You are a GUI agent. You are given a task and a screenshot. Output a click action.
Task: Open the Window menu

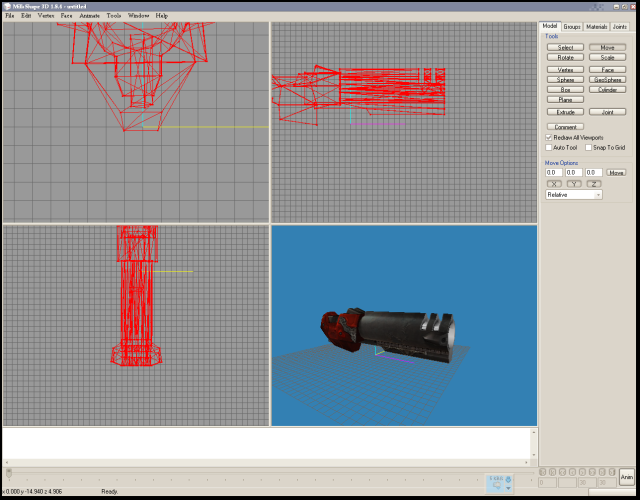click(138, 16)
